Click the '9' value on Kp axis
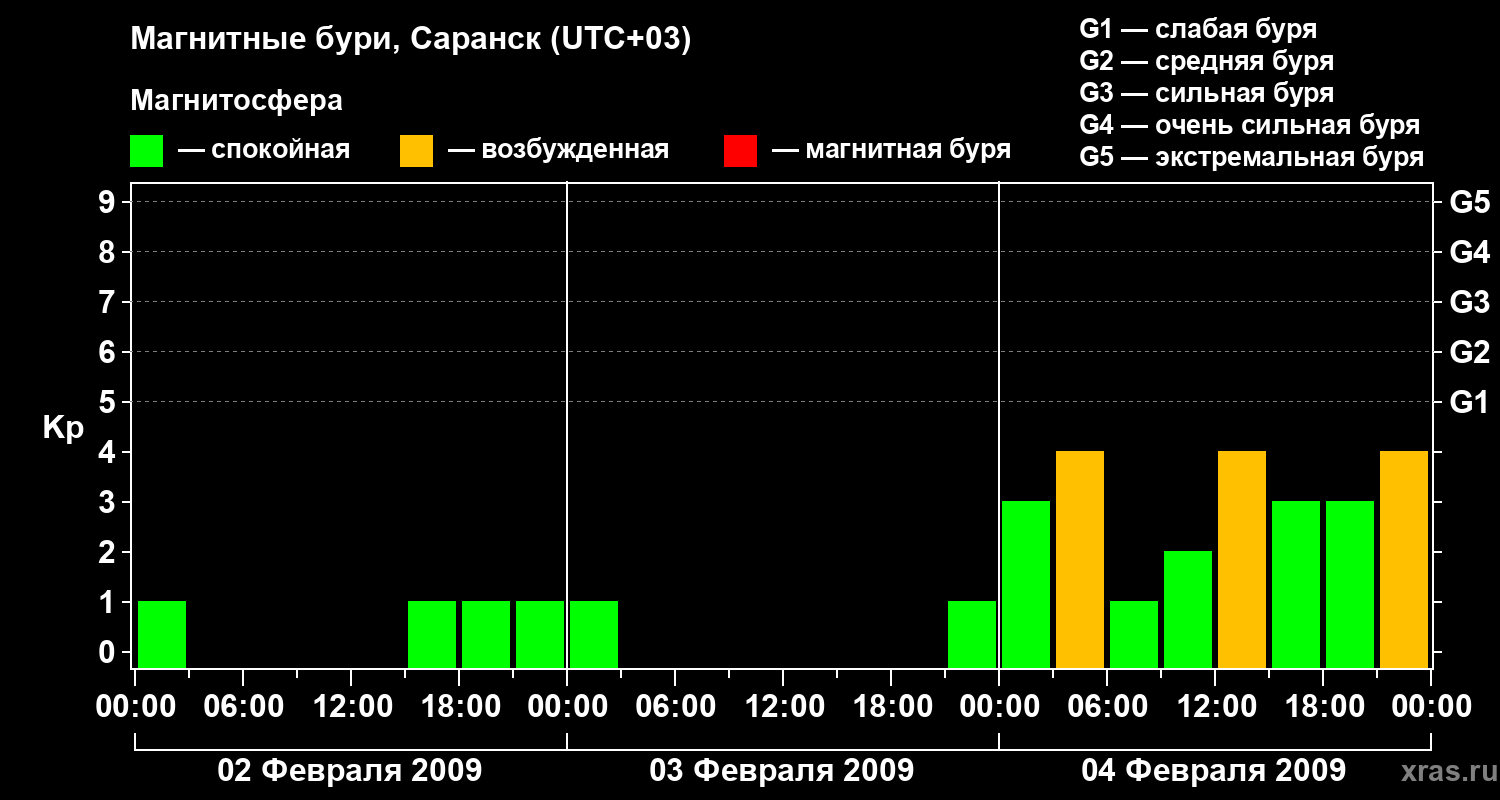The width and height of the screenshot is (1500, 800). point(109,202)
